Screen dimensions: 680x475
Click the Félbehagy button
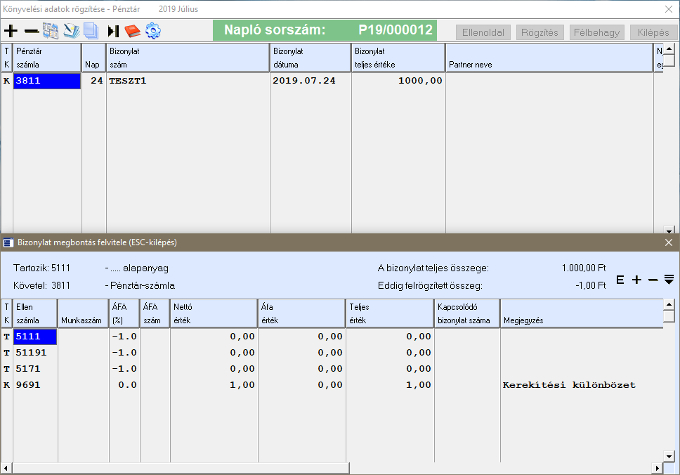tap(594, 31)
